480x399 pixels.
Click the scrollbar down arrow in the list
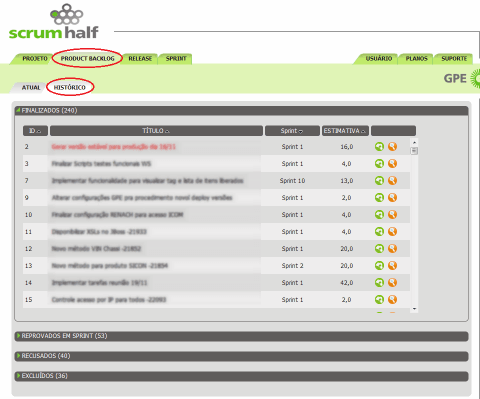[414, 309]
